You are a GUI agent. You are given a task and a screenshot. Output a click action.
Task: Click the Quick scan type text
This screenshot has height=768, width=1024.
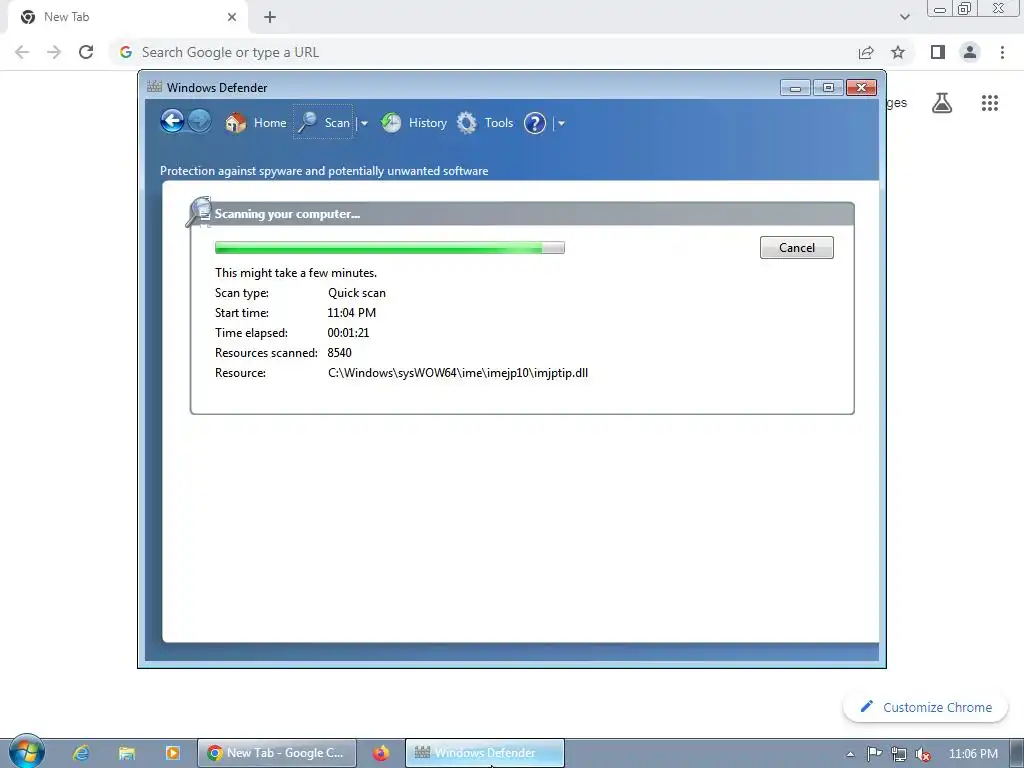click(357, 293)
